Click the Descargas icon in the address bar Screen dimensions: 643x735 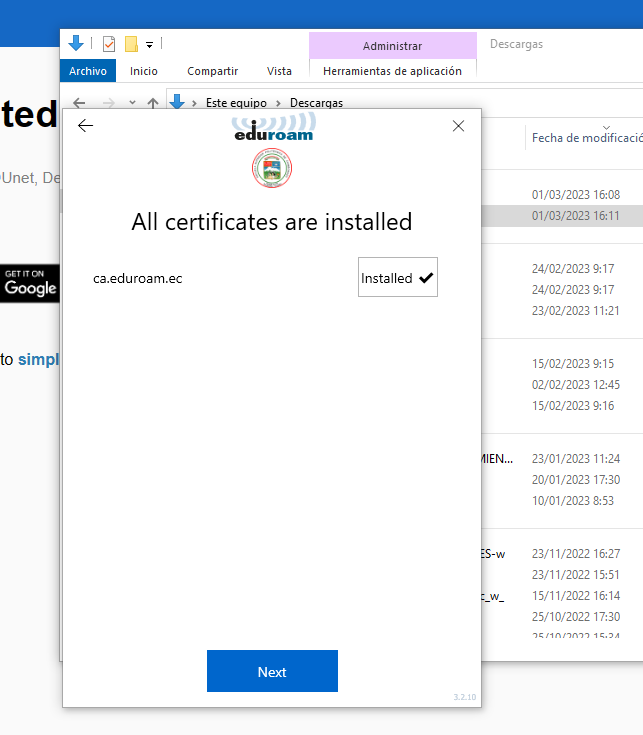coord(177,101)
